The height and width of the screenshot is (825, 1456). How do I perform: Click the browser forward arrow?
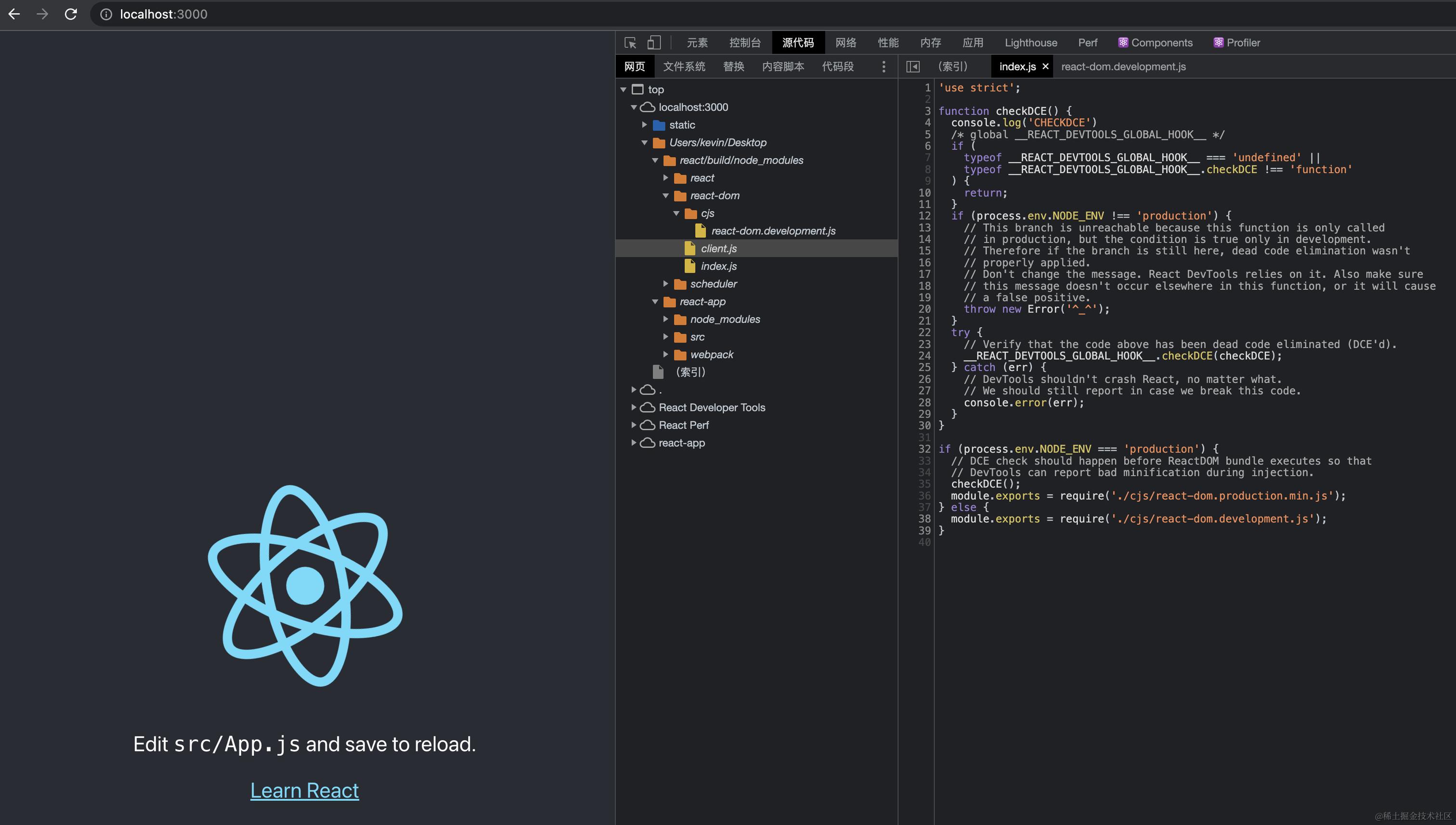tap(42, 14)
